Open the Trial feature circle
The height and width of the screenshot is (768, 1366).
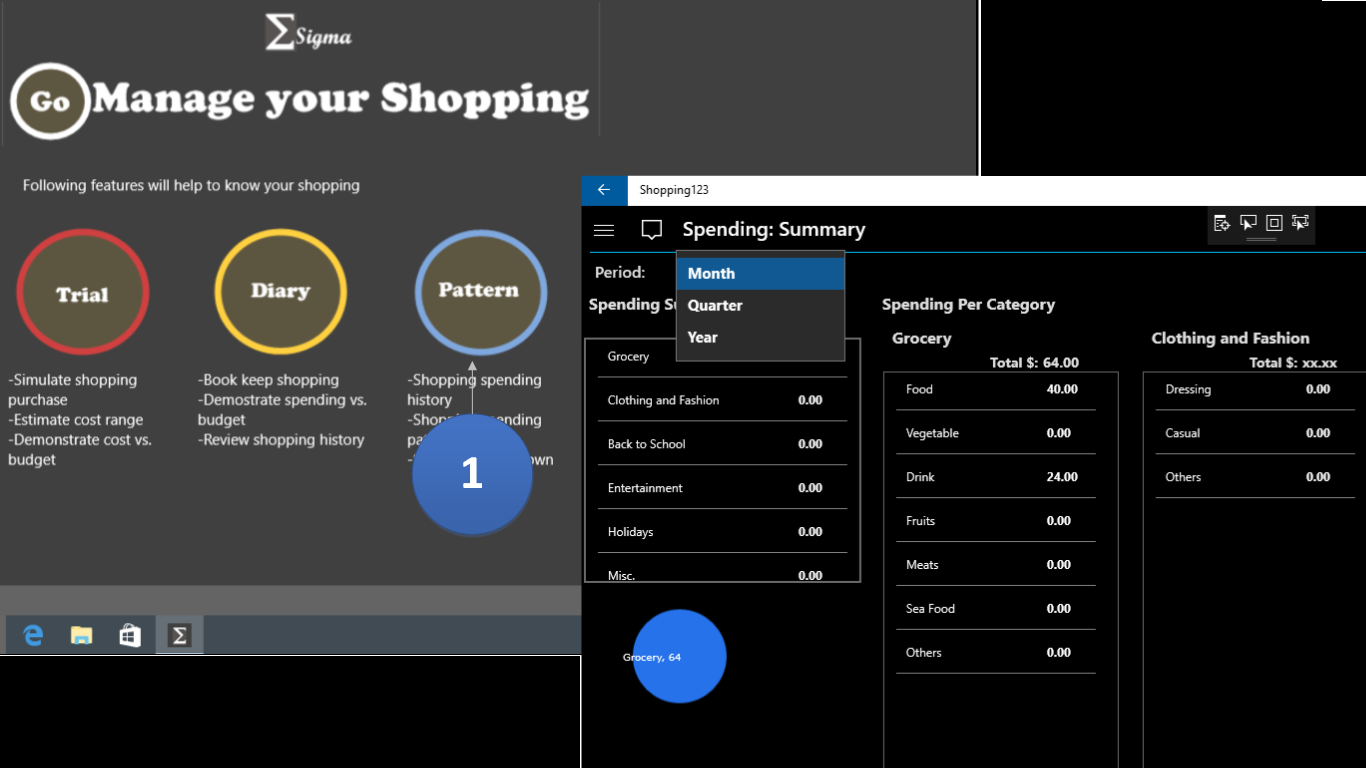82,292
